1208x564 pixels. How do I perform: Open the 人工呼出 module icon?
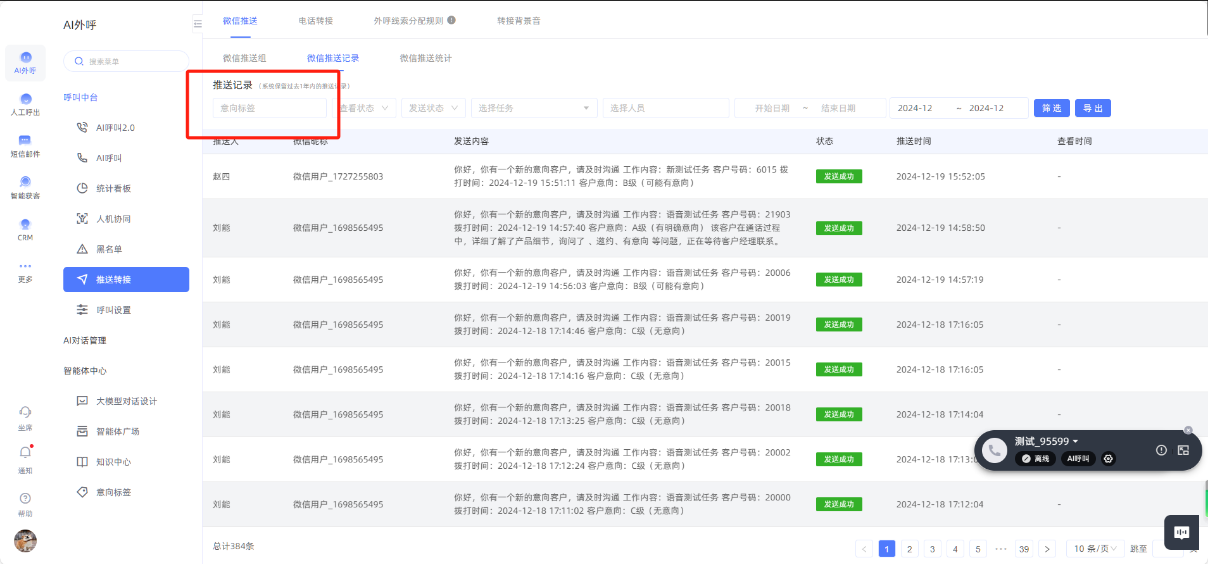click(25, 103)
